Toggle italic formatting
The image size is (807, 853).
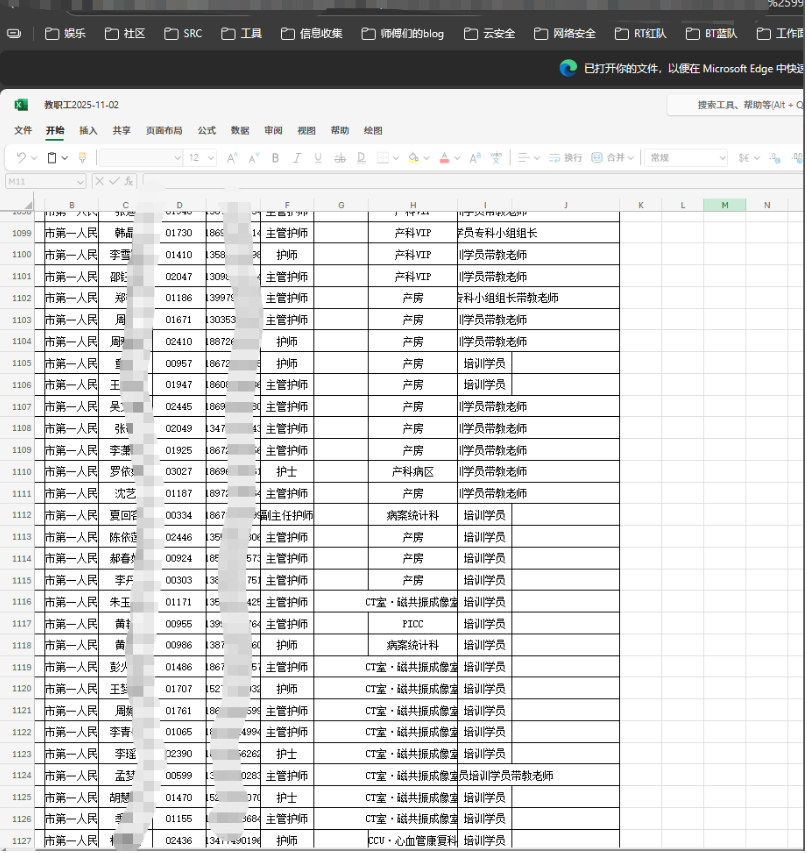click(297, 157)
